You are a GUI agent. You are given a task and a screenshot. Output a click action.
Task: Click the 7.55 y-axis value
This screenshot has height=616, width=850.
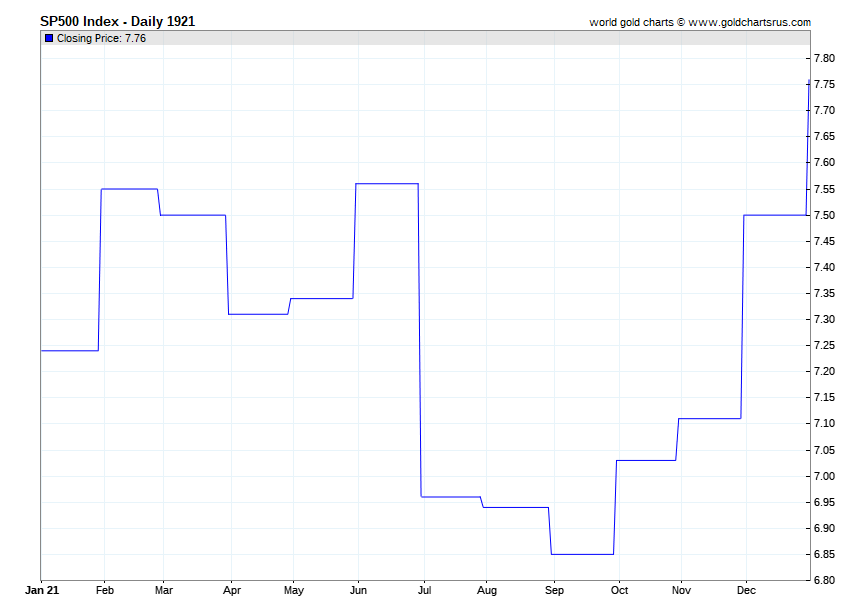[825, 190]
